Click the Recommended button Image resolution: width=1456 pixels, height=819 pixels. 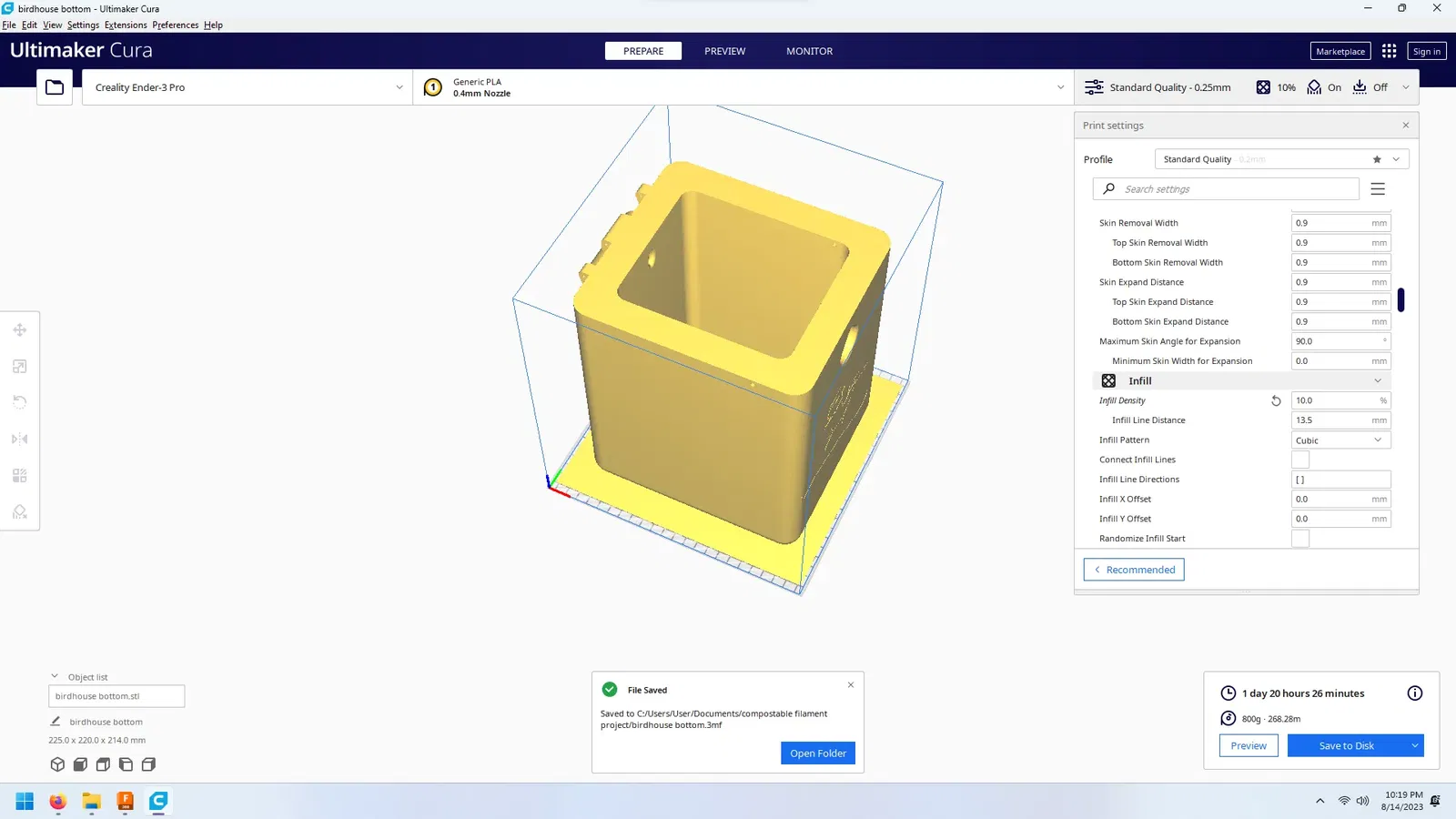pos(1134,570)
